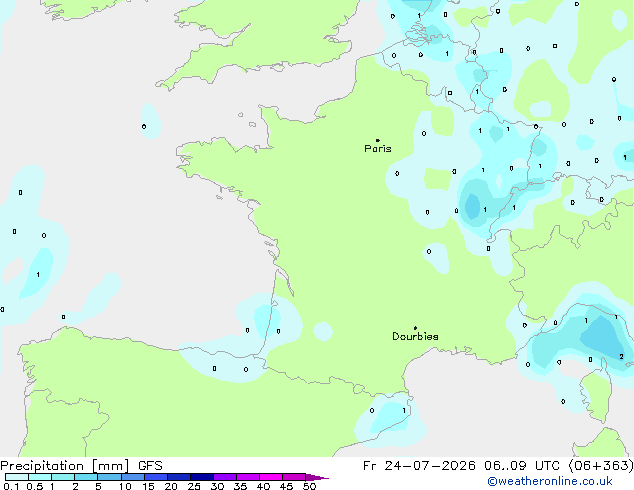
Task: Select the 20–25 mm legend swatch
Action: click(179, 477)
